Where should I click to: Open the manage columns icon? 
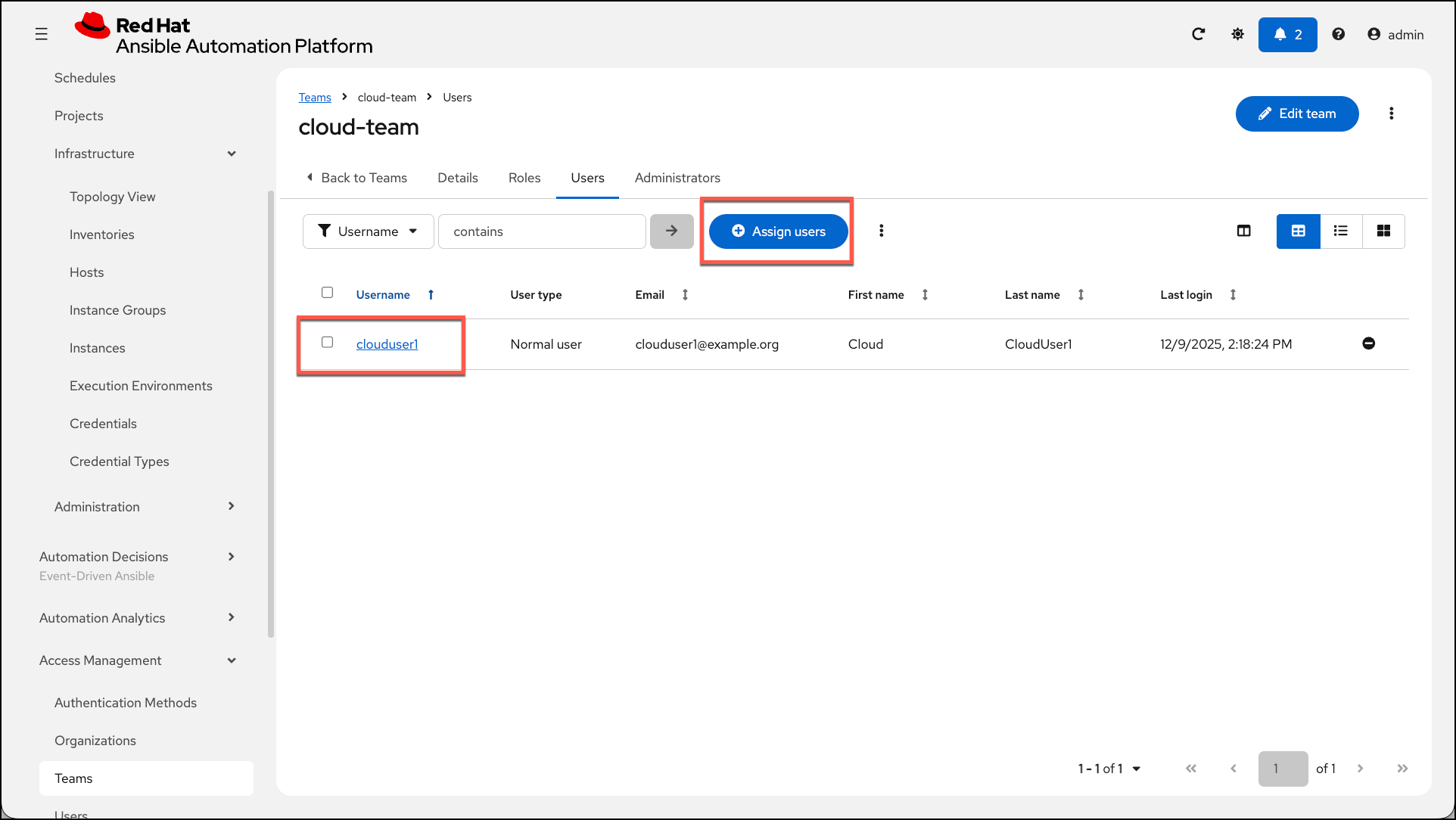click(1243, 231)
